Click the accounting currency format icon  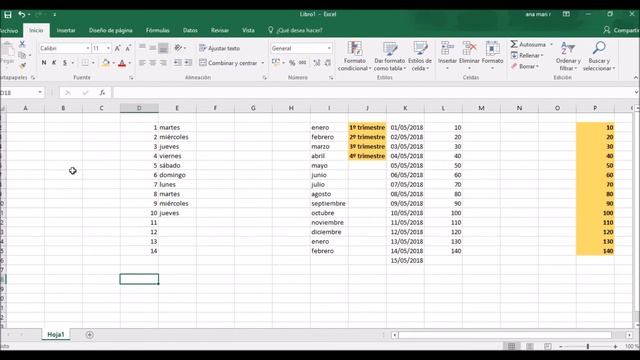point(276,62)
